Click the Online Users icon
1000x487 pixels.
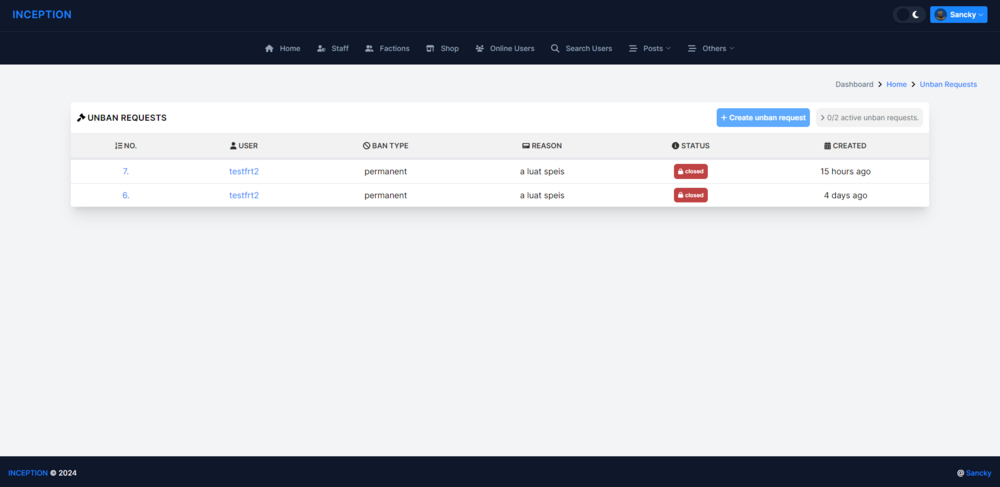point(480,48)
